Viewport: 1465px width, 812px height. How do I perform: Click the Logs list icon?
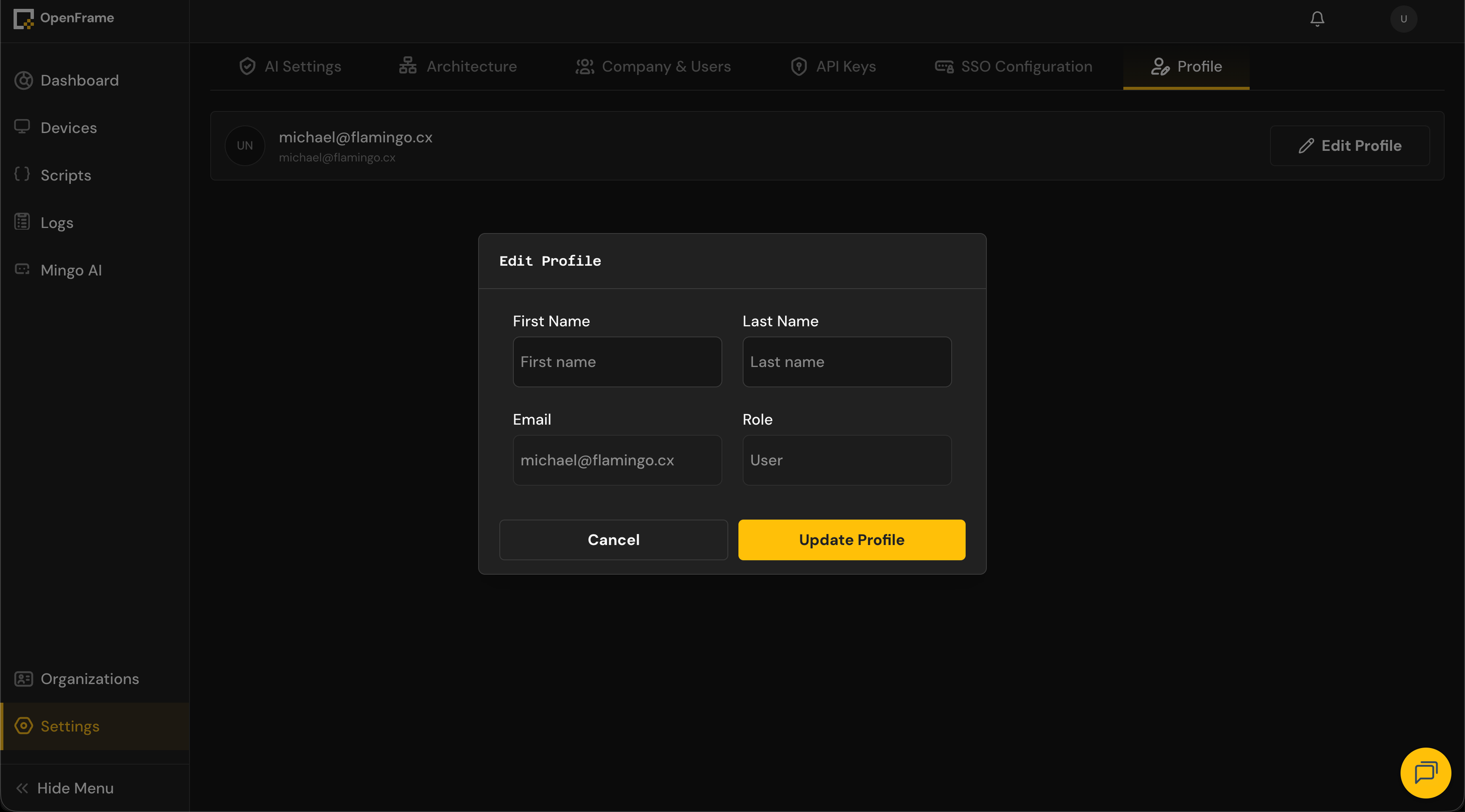(22, 222)
